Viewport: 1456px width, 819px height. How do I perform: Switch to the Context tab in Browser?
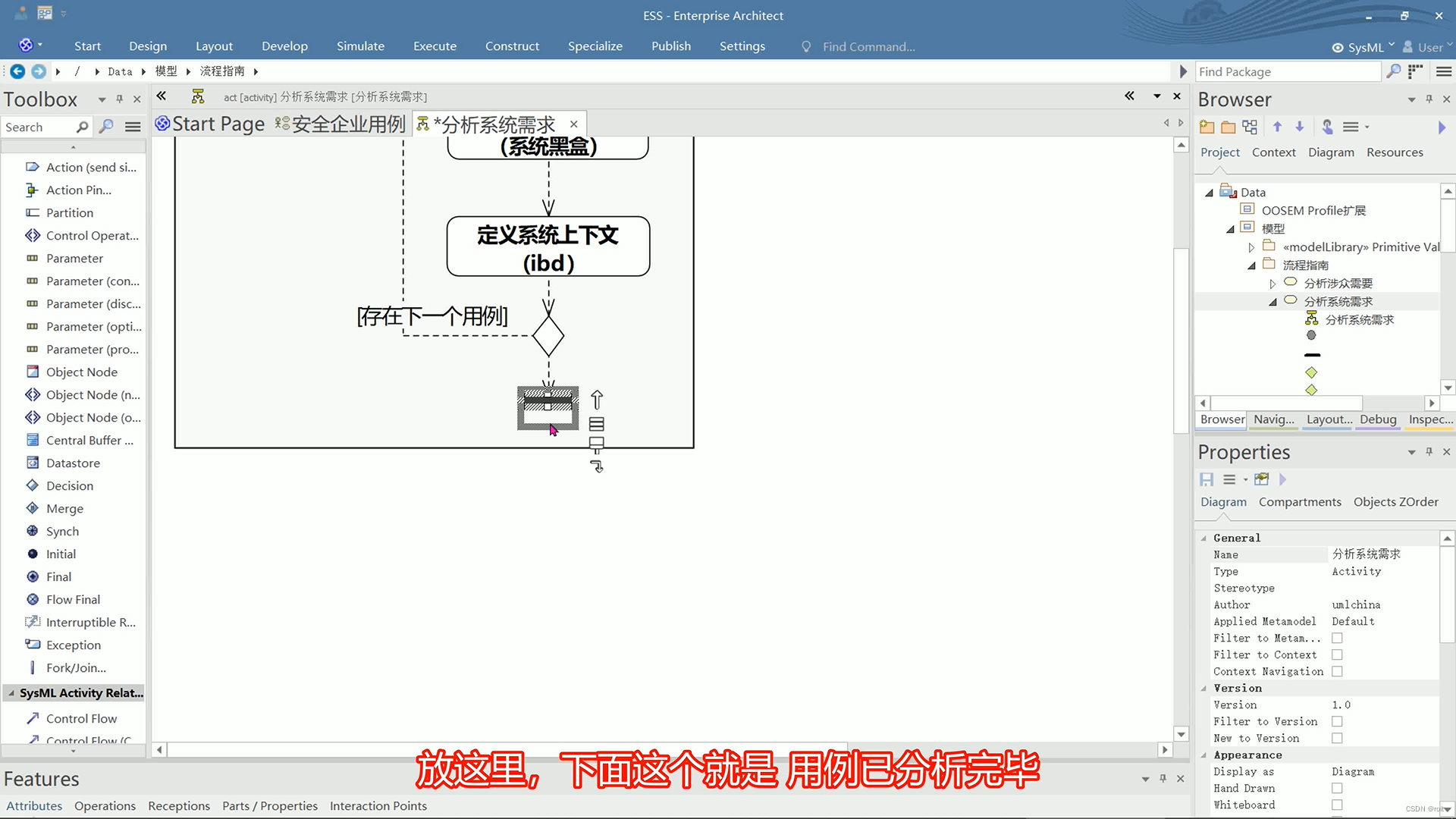click(x=1273, y=152)
